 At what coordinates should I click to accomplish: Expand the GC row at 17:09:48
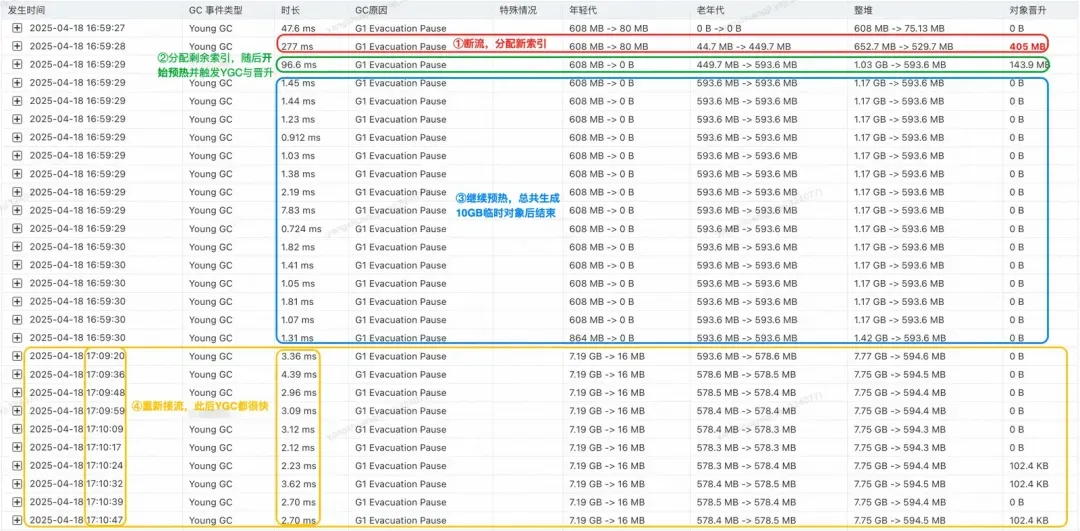tap(17, 393)
